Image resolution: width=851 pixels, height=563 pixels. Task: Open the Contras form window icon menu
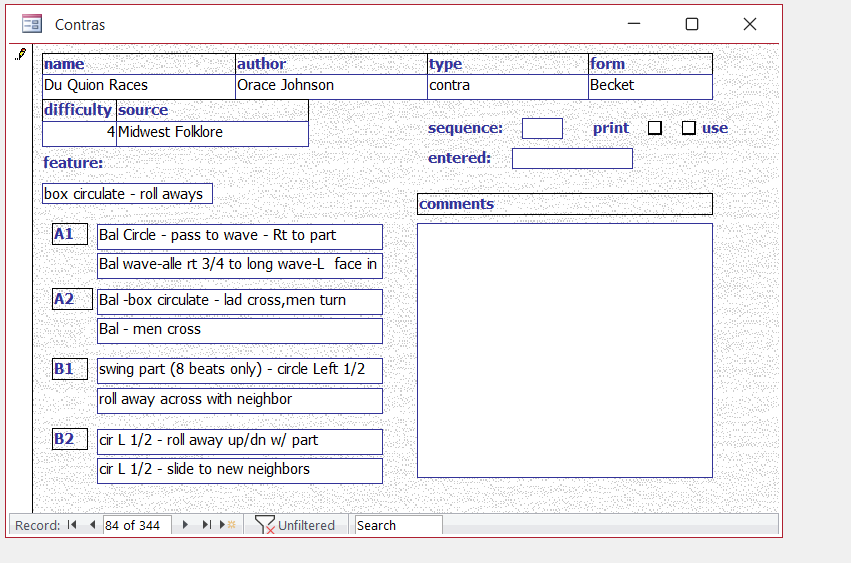coord(32,24)
